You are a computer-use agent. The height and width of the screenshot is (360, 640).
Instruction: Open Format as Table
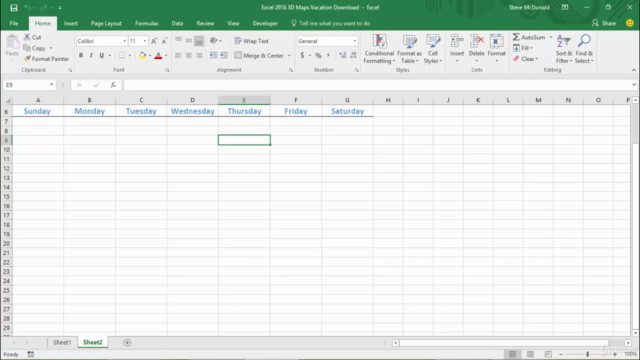pyautogui.click(x=409, y=49)
